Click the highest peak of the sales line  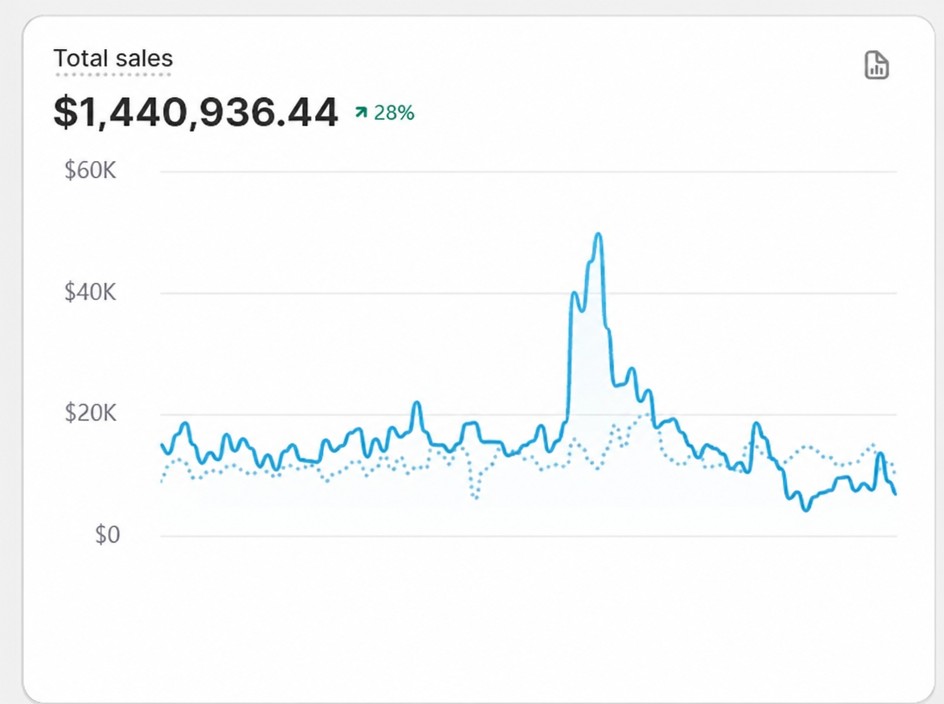(x=598, y=234)
